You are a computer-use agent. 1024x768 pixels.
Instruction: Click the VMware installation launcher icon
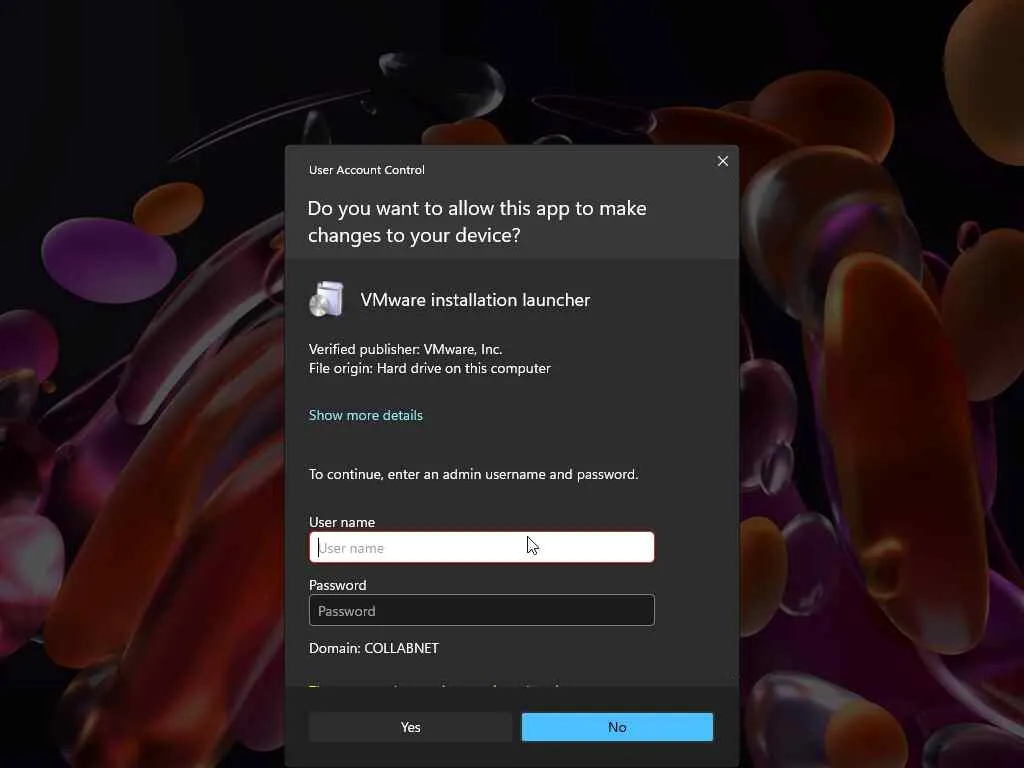pos(327,299)
